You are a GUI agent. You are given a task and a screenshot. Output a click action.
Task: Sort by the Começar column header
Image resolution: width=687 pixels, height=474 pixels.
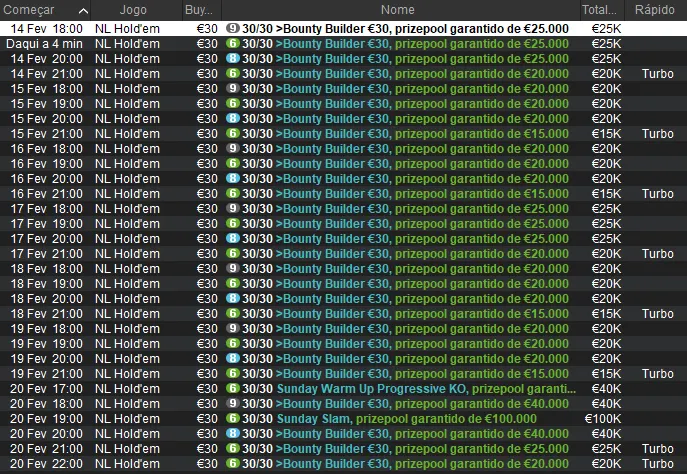[x=46, y=10]
